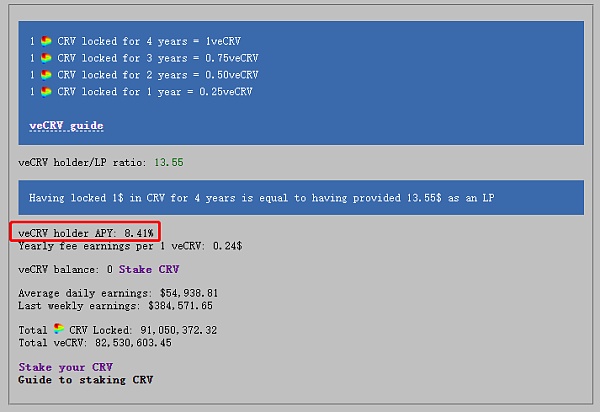Click CRV icon in 4 years row

(x=46, y=41)
